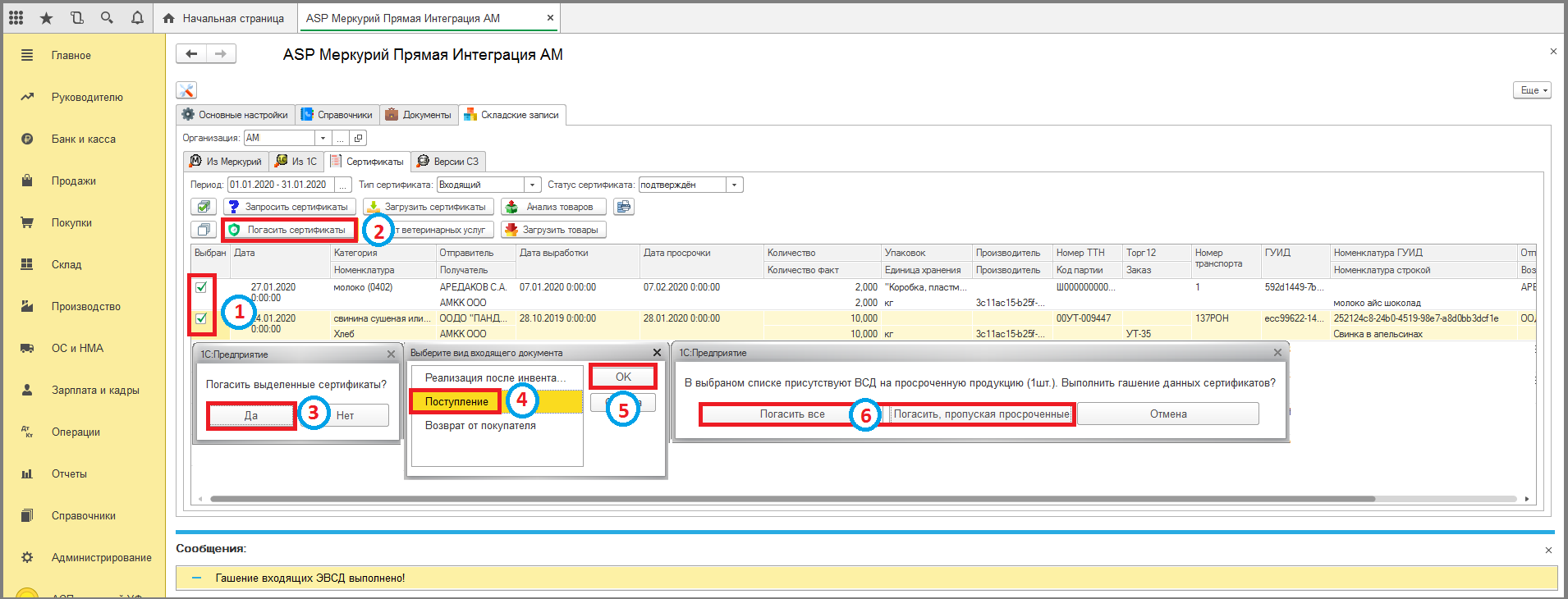Click the horizontal scrollbar under the table
This screenshot has width=1568, height=599.
[x=792, y=499]
